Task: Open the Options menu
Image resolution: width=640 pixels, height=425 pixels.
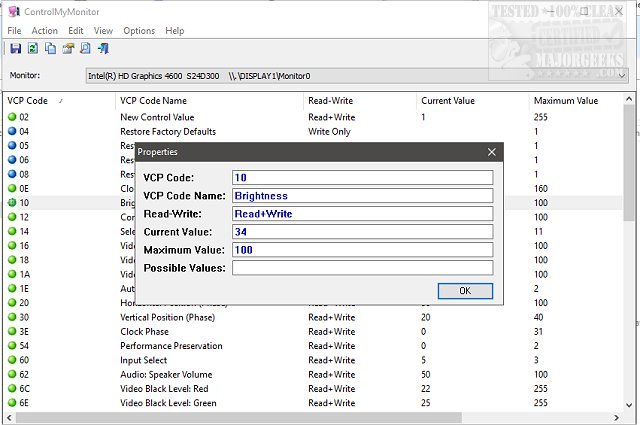Action: [x=139, y=31]
